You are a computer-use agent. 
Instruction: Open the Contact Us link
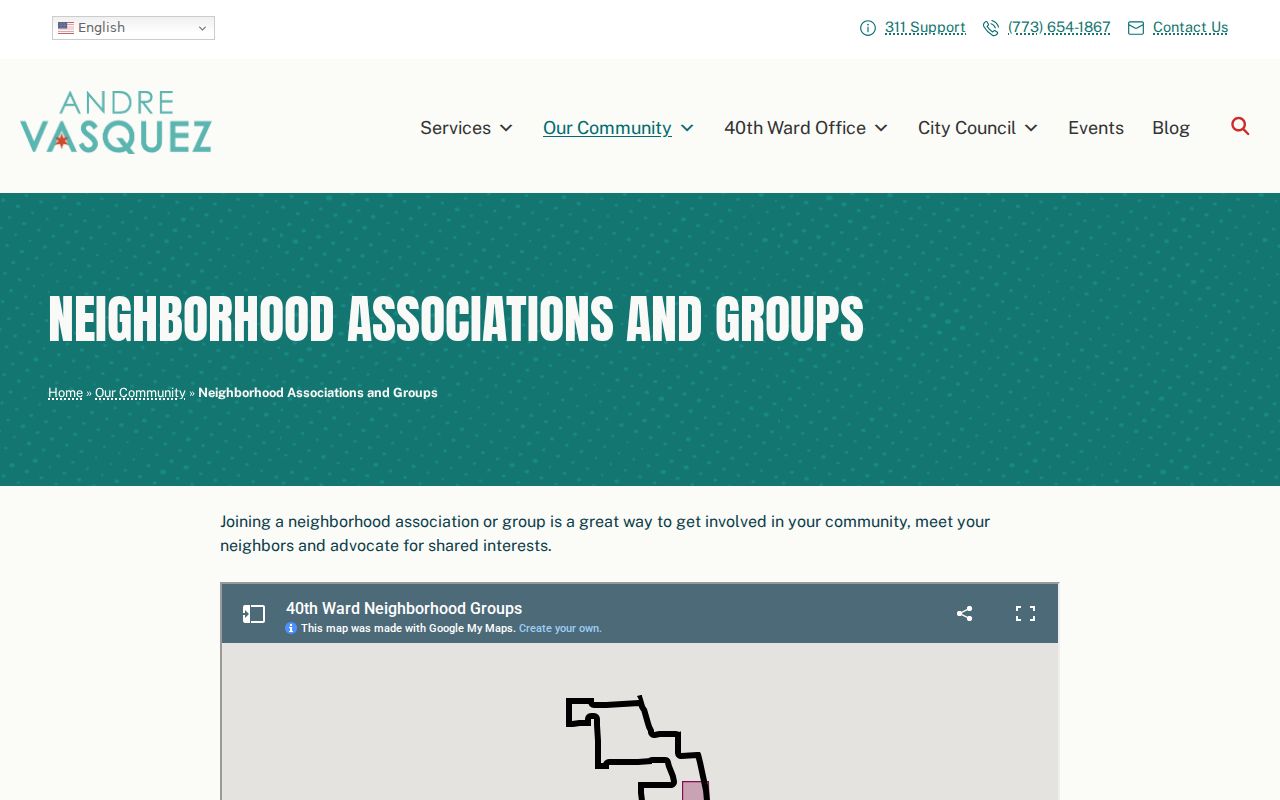pos(1190,28)
